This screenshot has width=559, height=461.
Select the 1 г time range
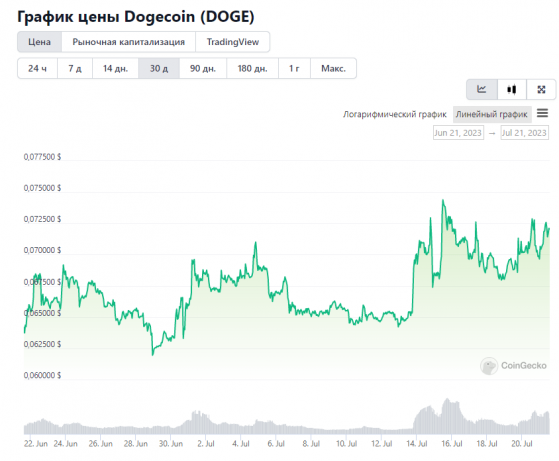(x=294, y=68)
